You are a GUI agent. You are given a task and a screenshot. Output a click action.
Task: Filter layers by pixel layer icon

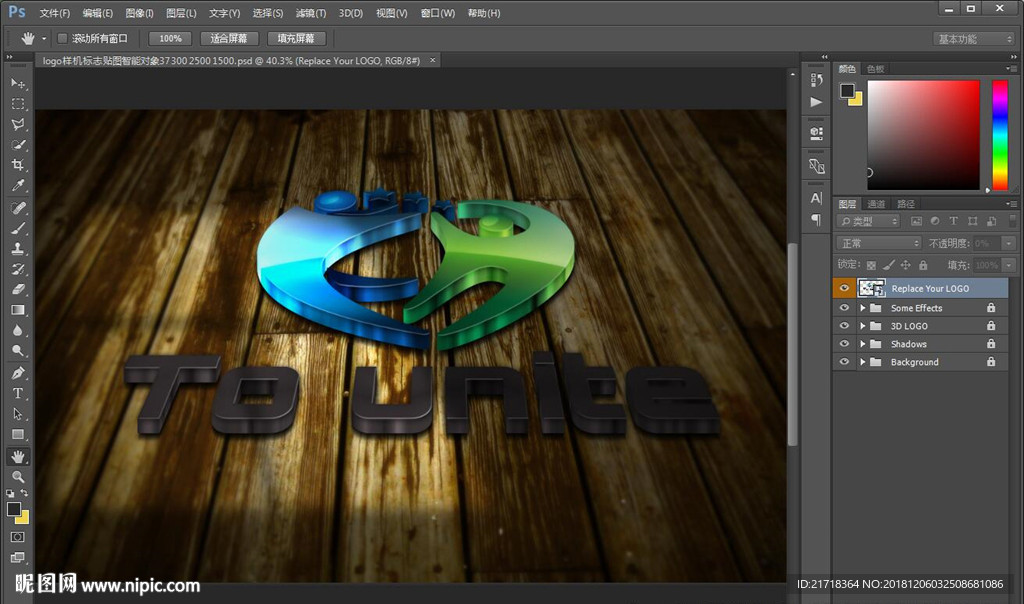[x=916, y=221]
